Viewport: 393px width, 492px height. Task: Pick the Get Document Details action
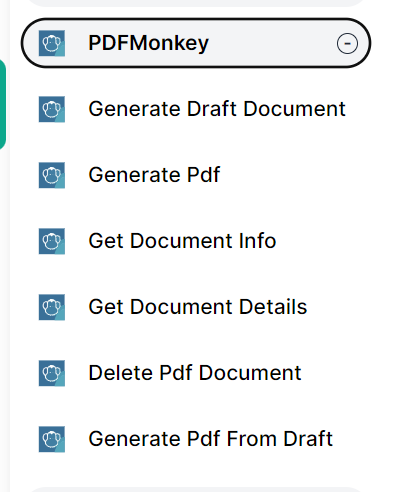(197, 307)
